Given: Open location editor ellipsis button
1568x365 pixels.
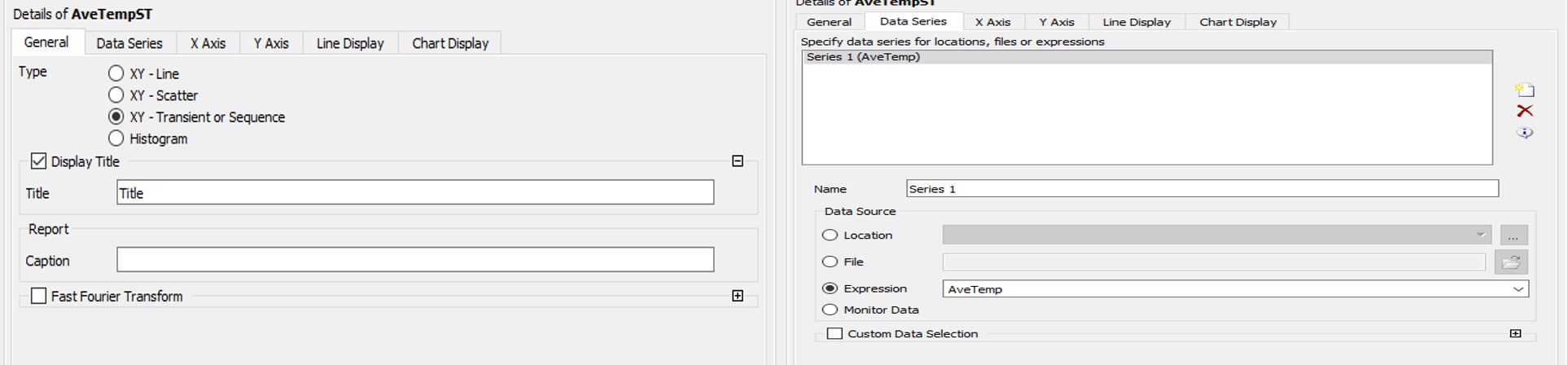Looking at the screenshot, I should 1513,235.
